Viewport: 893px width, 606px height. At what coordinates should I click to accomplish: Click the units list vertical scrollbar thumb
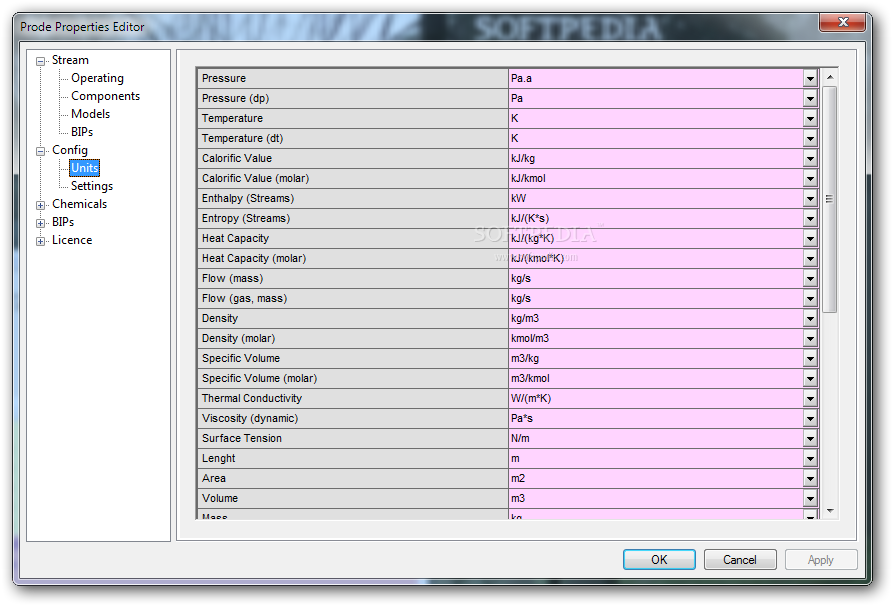[830, 199]
